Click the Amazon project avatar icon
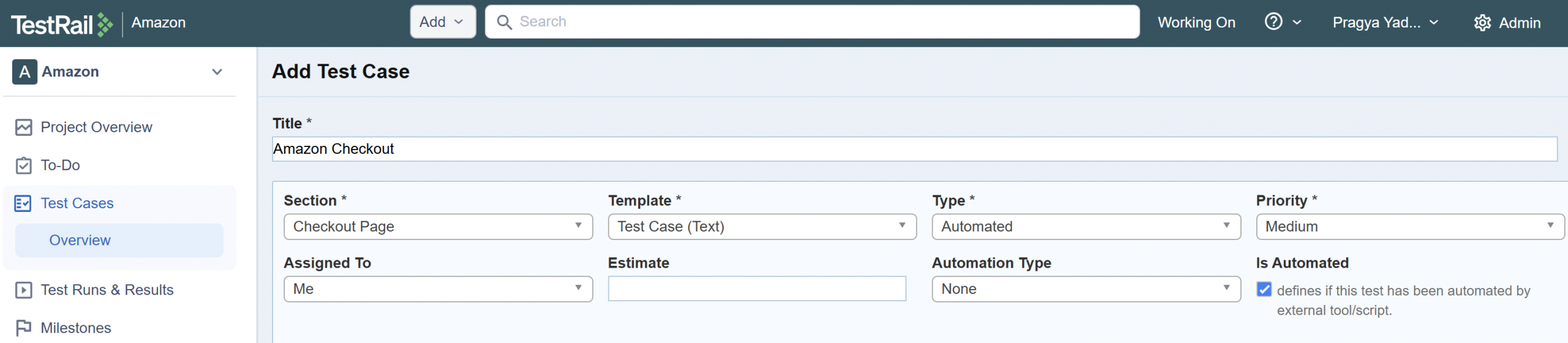 (24, 72)
